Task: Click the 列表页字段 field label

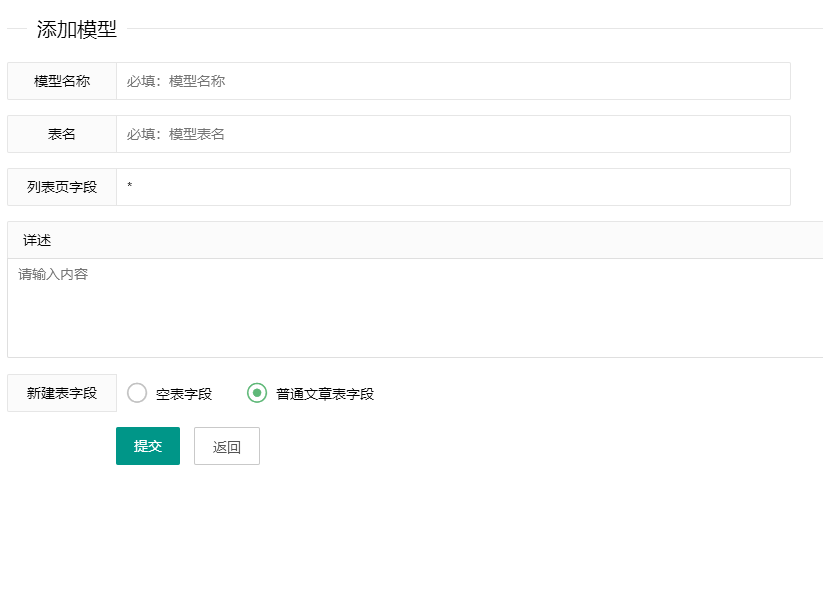Action: click(x=61, y=187)
